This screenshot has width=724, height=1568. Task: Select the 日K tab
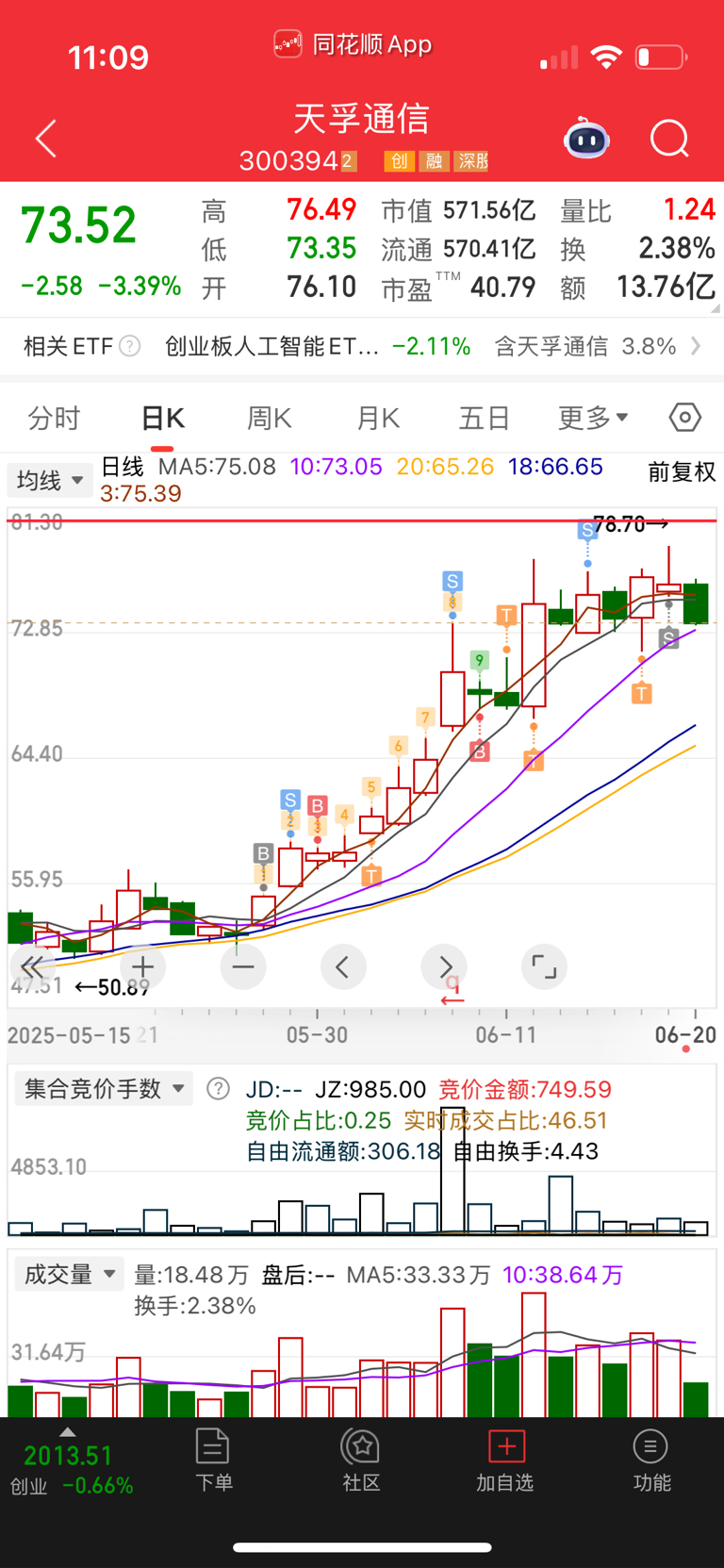coord(162,418)
